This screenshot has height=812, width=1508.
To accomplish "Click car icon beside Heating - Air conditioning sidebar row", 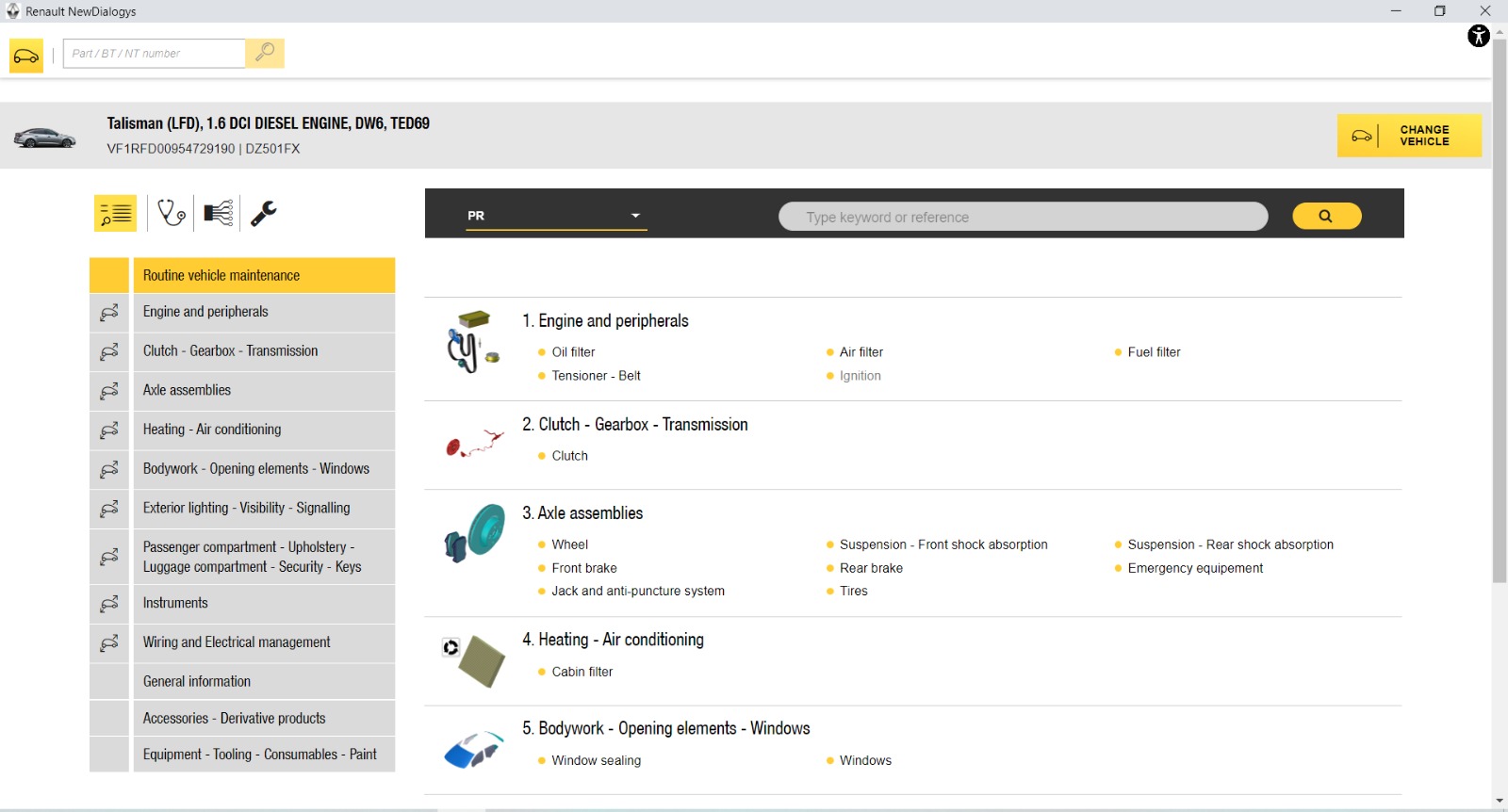I will click(x=109, y=430).
